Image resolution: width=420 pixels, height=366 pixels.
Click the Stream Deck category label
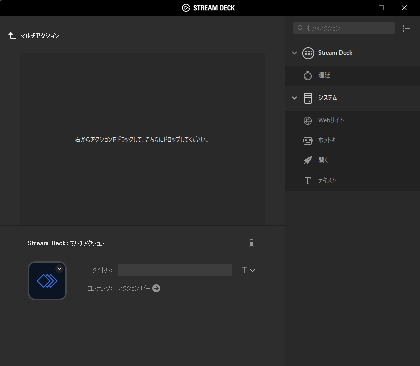335,53
